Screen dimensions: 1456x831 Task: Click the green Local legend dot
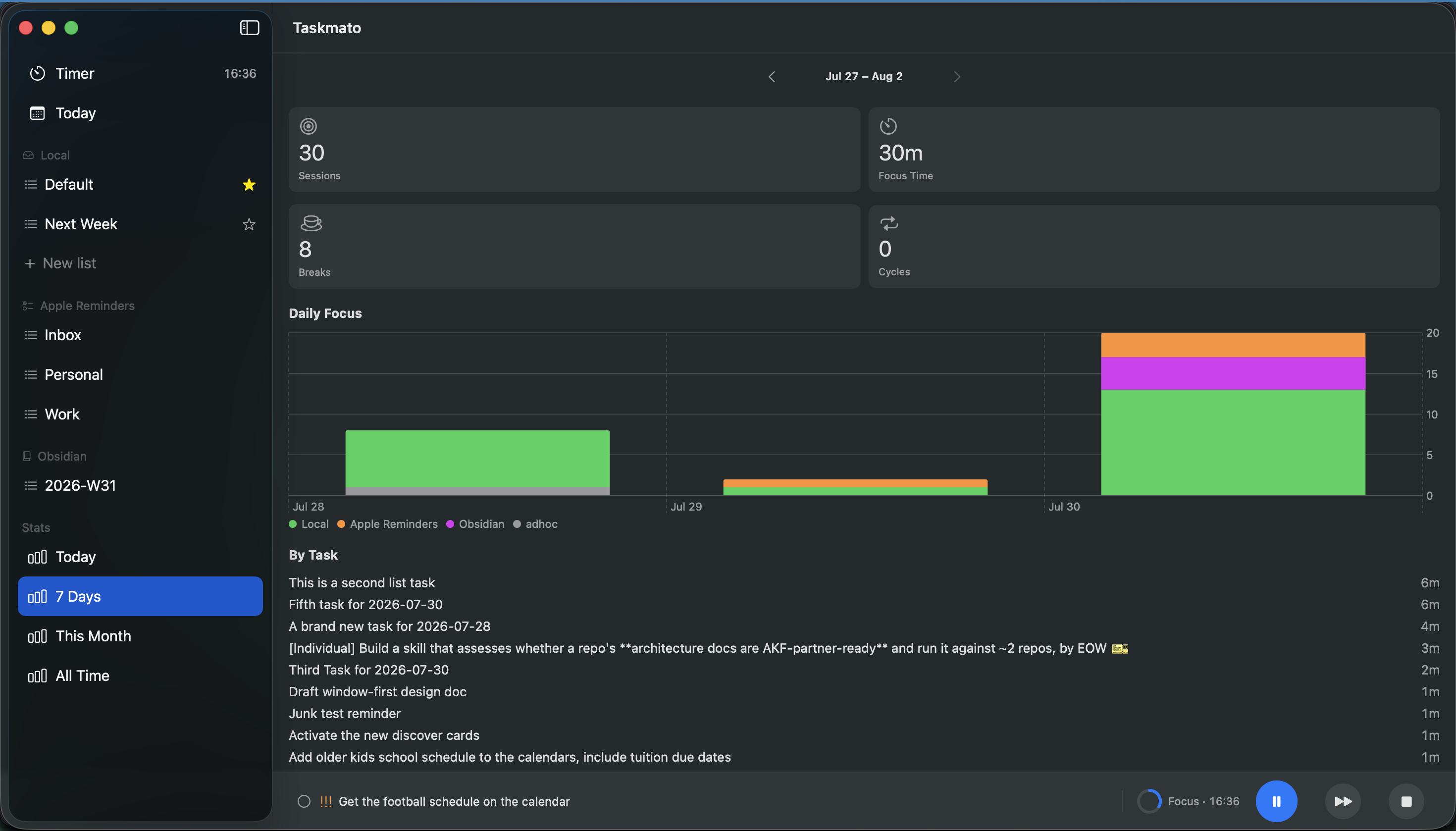tap(293, 524)
